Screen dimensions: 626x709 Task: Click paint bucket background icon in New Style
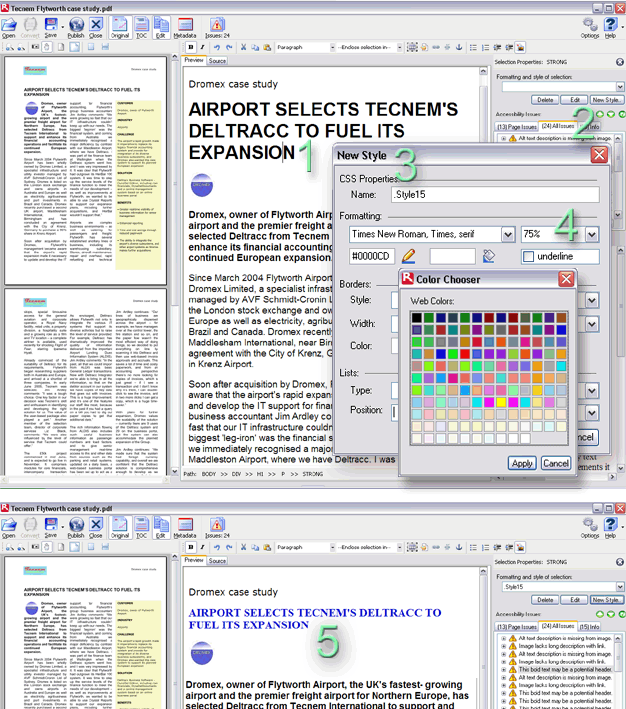[x=488, y=256]
